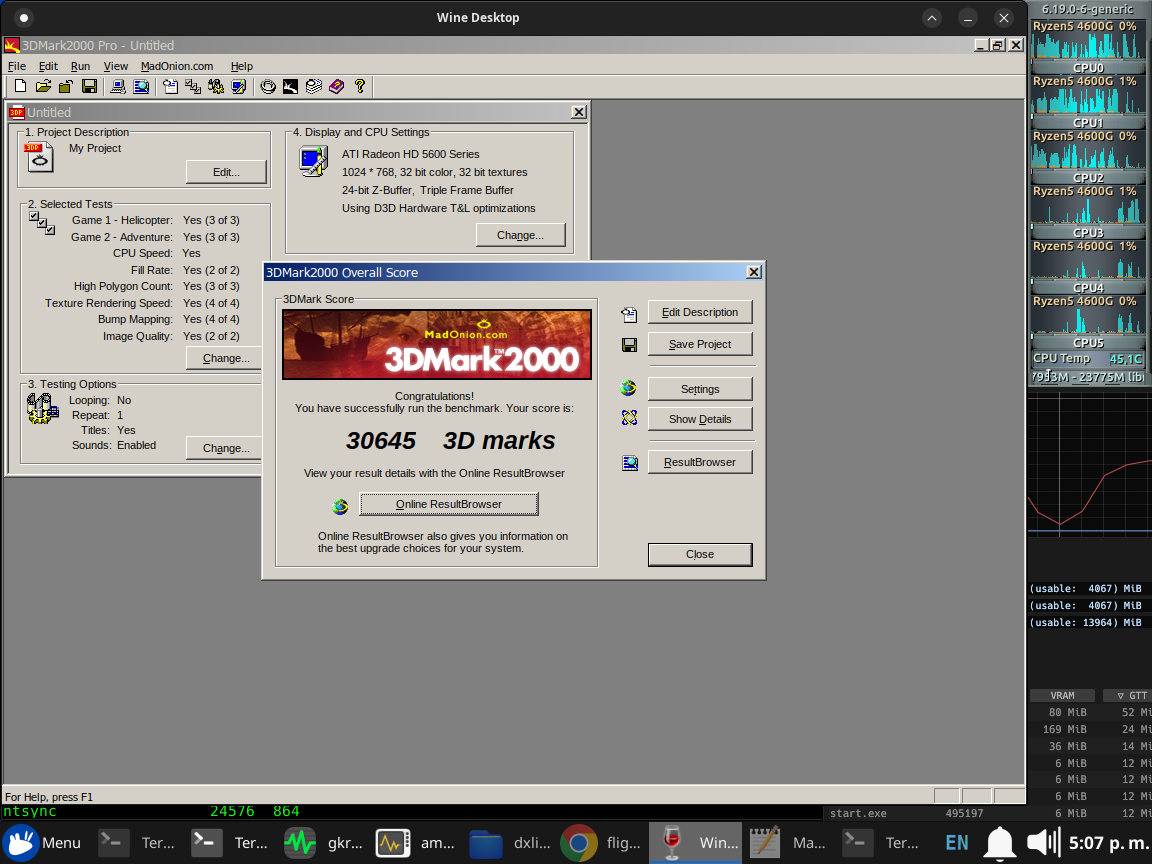Click the Game 1 - Helicopter row
The image size is (1152, 864).
[x=155, y=220]
